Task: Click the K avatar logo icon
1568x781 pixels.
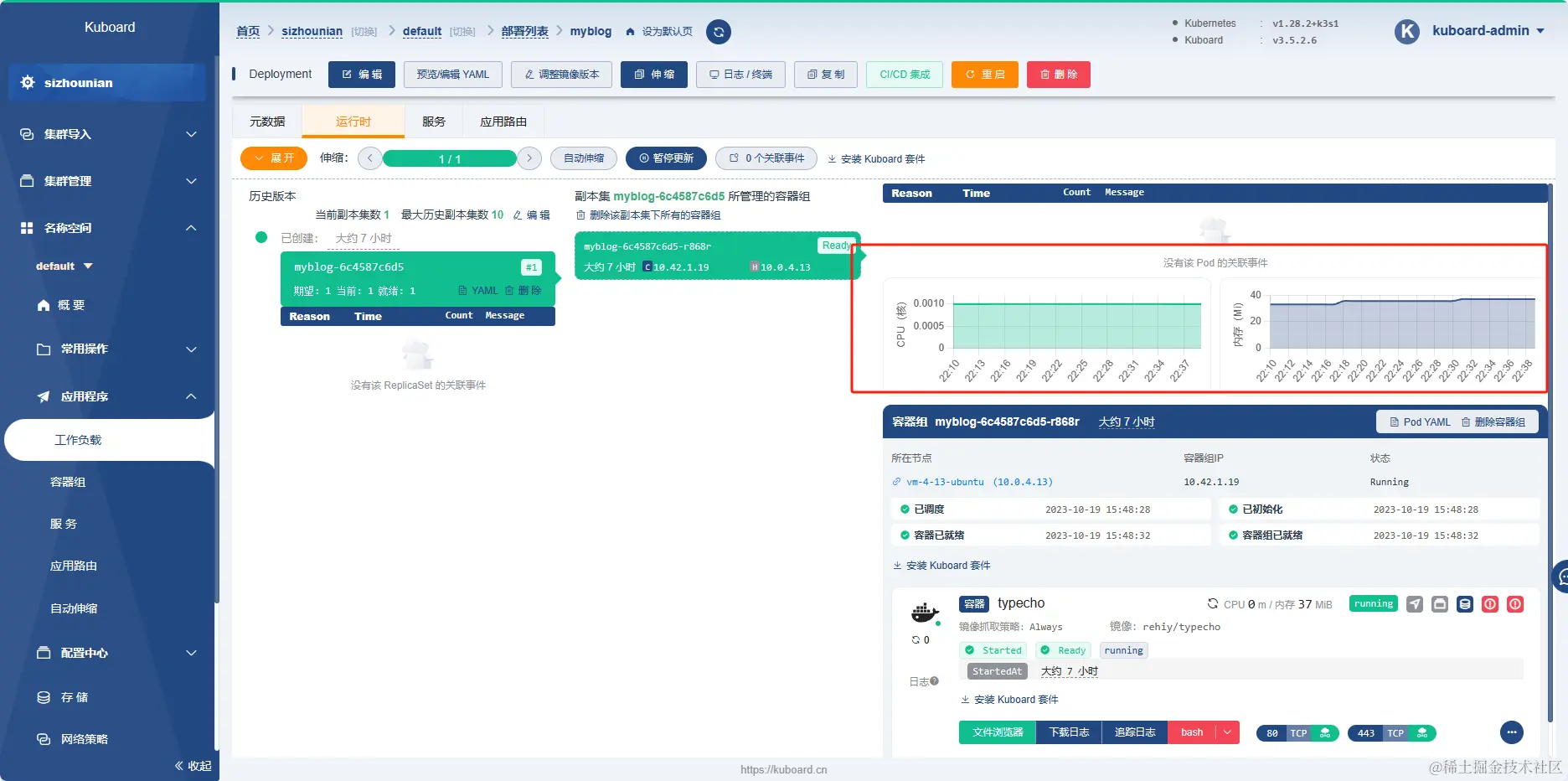Action: point(1407,32)
